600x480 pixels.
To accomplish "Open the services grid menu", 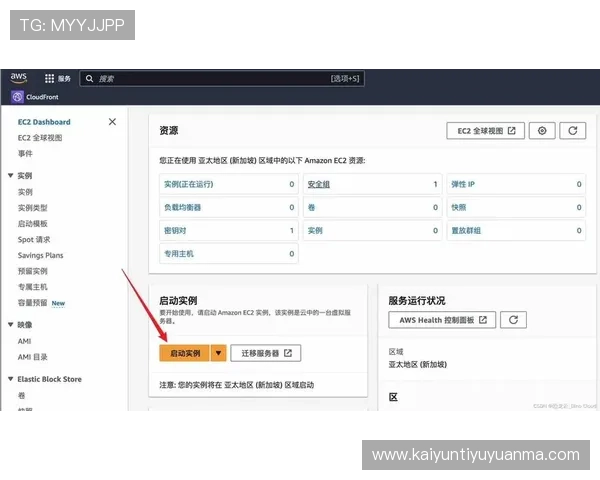I will tap(49, 78).
